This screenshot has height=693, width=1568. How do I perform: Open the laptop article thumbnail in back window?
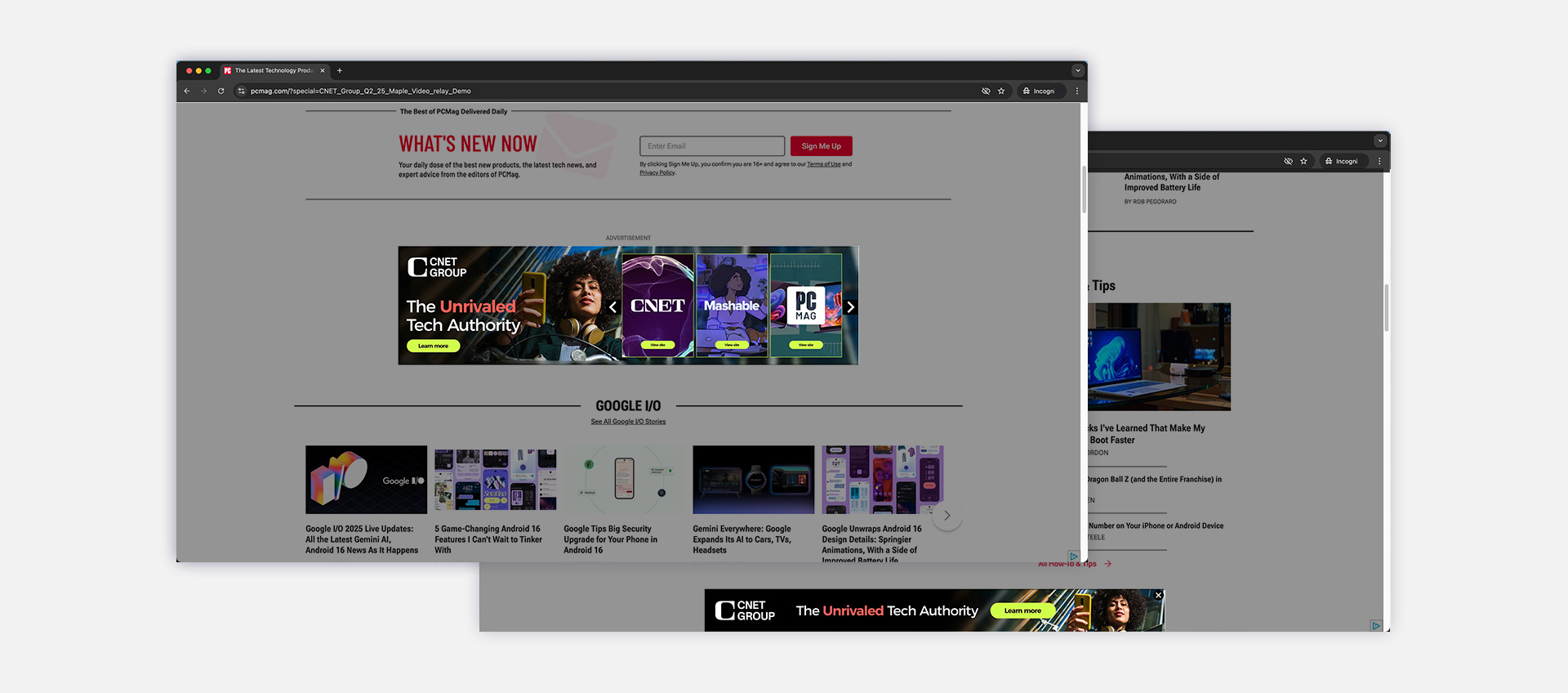(1159, 357)
